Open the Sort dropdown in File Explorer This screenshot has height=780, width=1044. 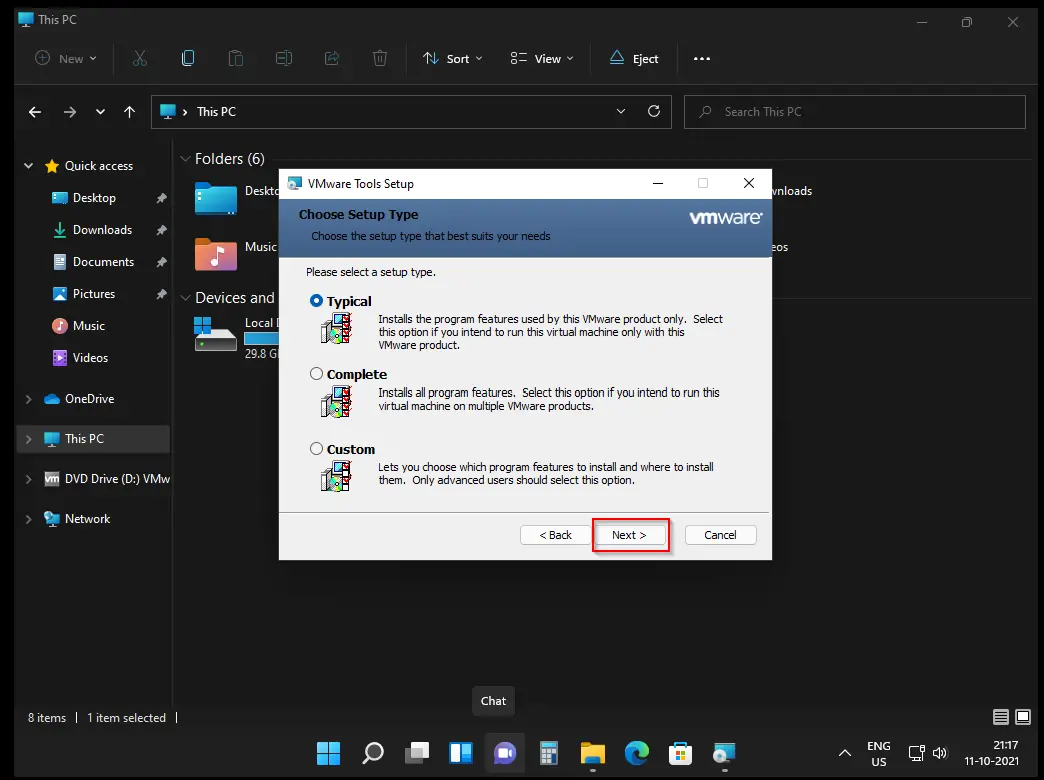pos(453,59)
